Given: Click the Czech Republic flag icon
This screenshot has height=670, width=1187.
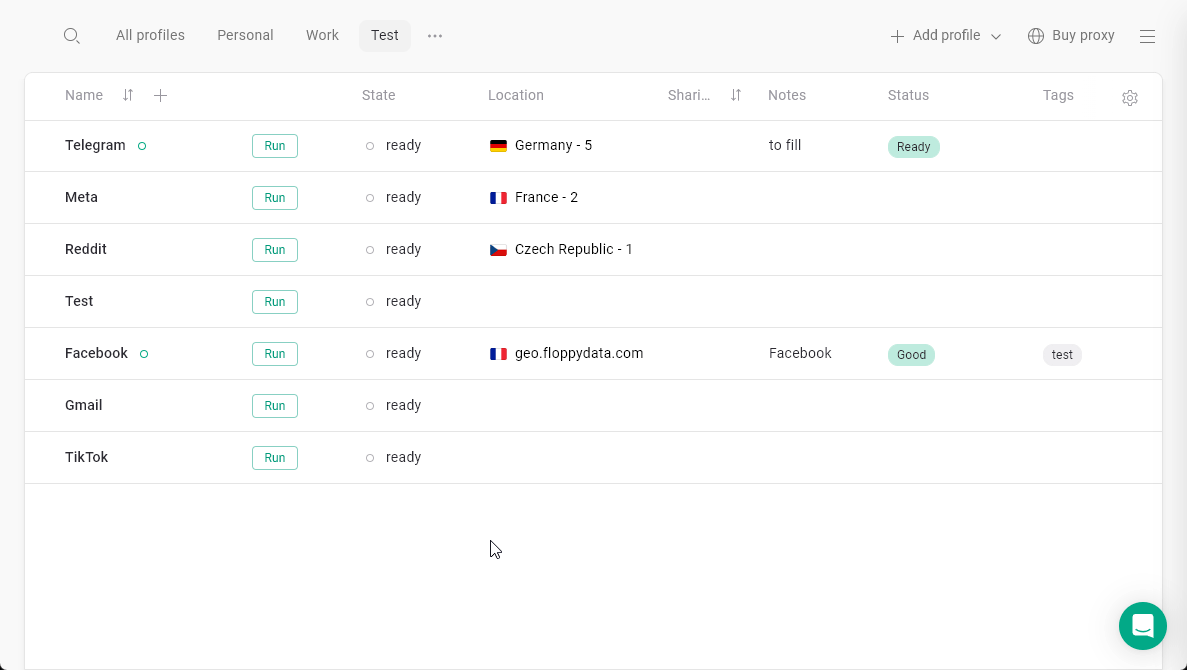Looking at the screenshot, I should (x=498, y=250).
